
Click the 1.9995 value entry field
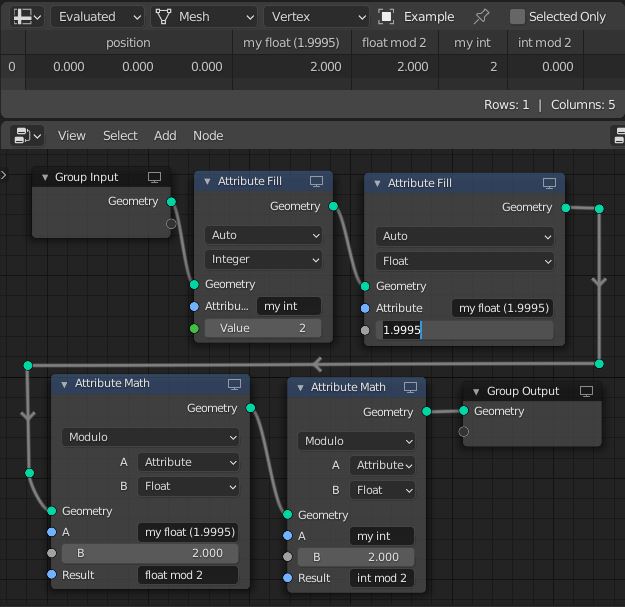click(464, 330)
